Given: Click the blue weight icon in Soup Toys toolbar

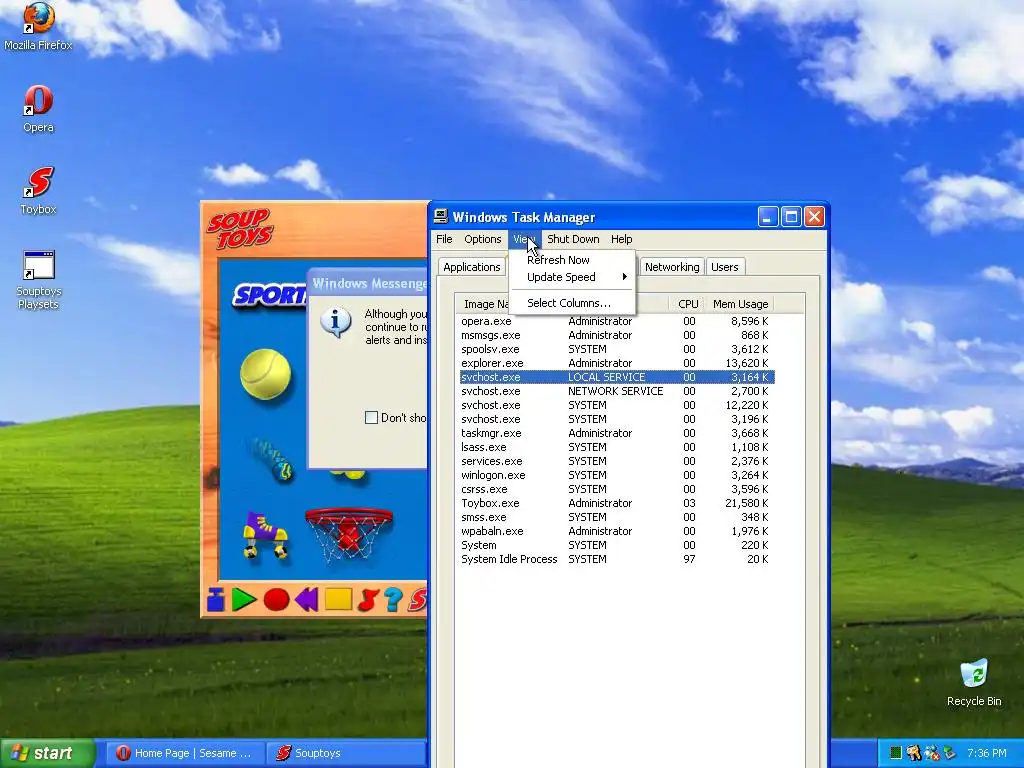Looking at the screenshot, I should coord(216,600).
